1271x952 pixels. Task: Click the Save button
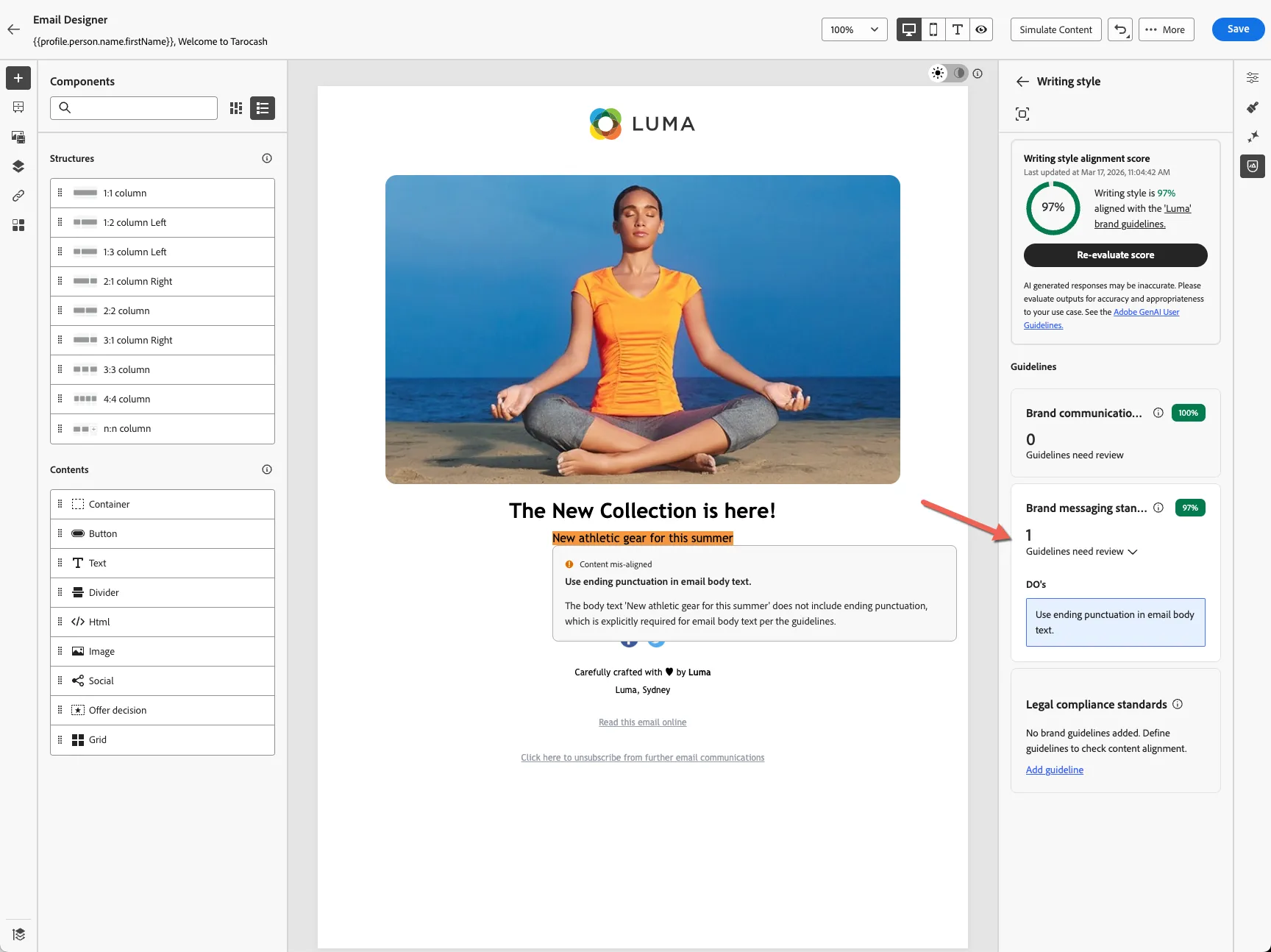coord(1238,29)
